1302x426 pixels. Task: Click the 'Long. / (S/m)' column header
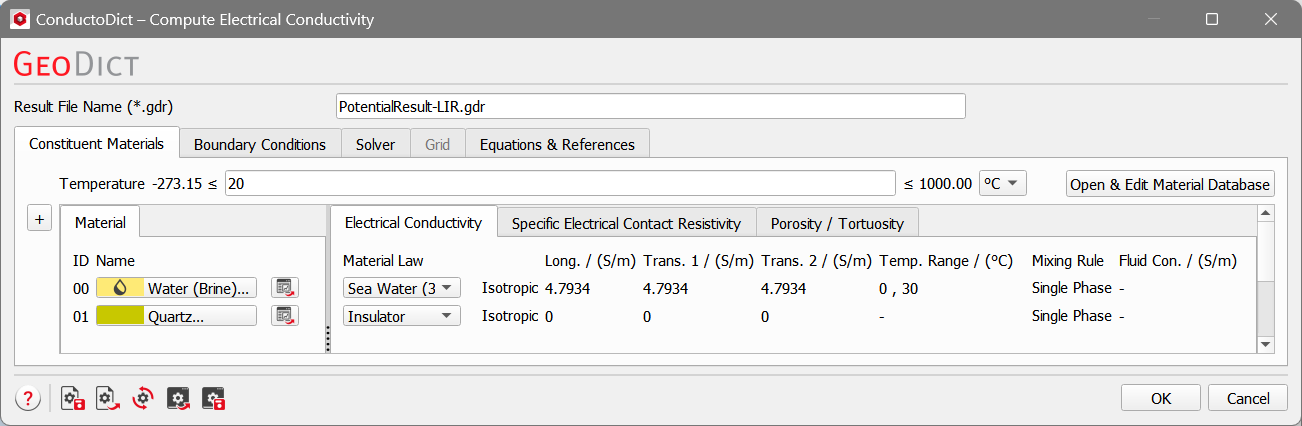[589, 261]
